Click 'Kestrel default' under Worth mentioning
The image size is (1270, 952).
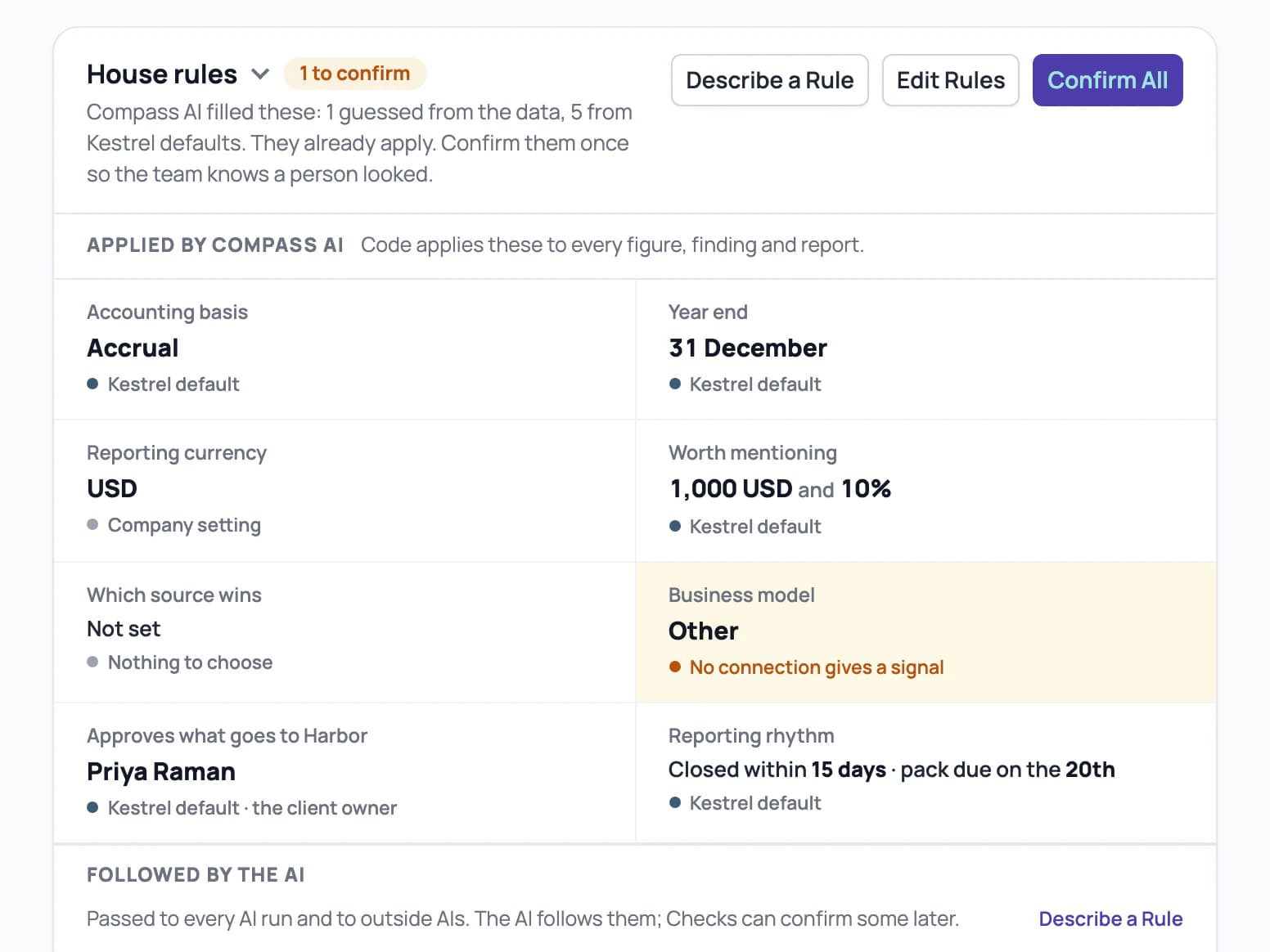click(755, 527)
